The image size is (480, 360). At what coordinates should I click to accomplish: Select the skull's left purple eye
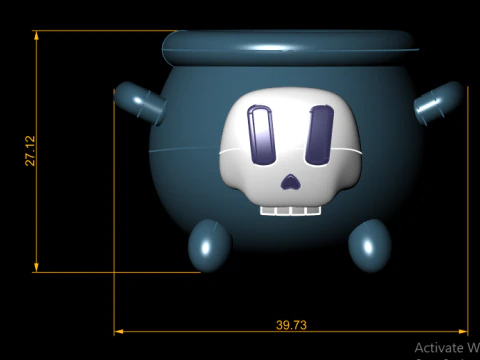pyautogui.click(x=261, y=135)
